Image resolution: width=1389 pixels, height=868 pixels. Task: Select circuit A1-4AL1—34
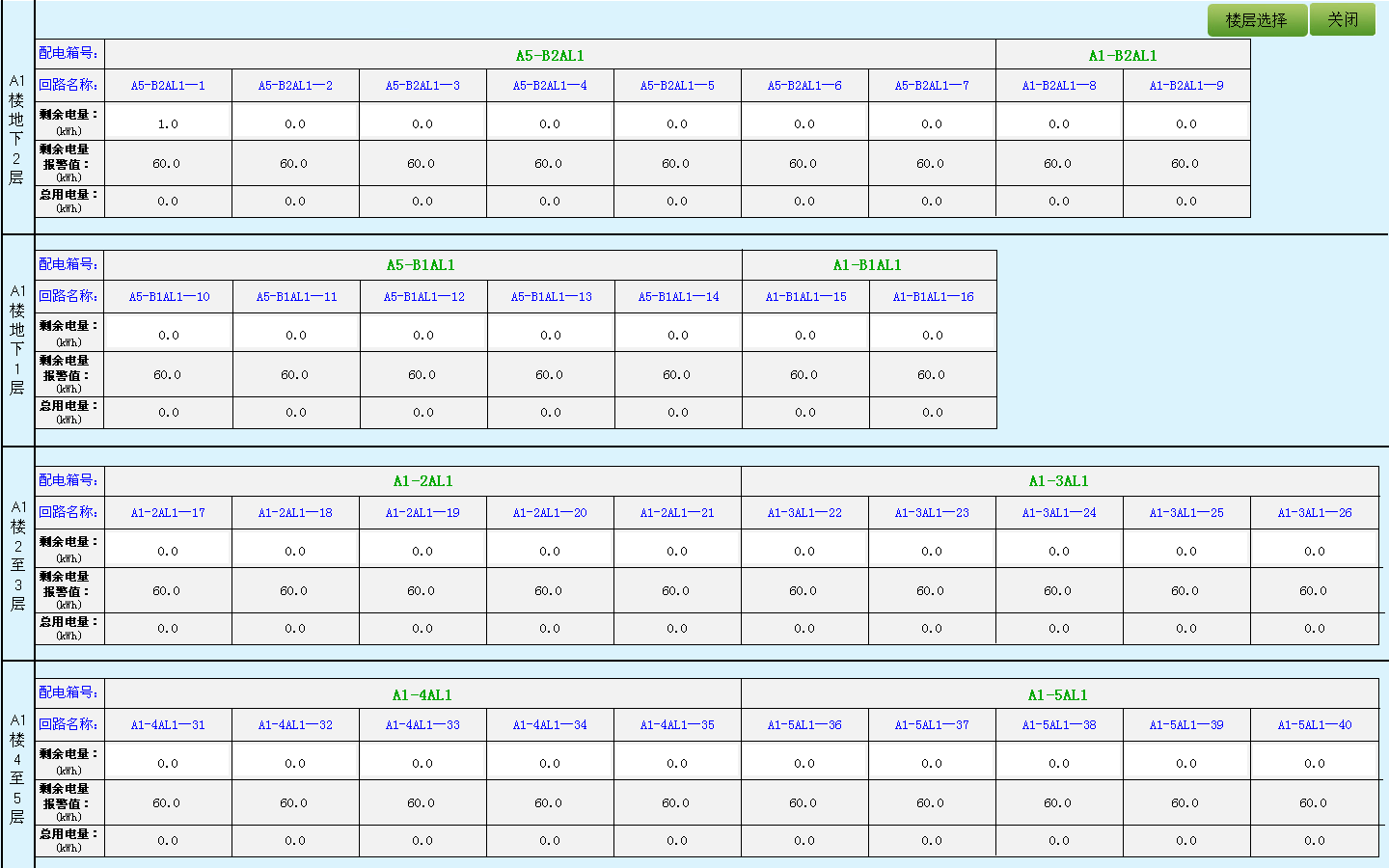tap(550, 725)
